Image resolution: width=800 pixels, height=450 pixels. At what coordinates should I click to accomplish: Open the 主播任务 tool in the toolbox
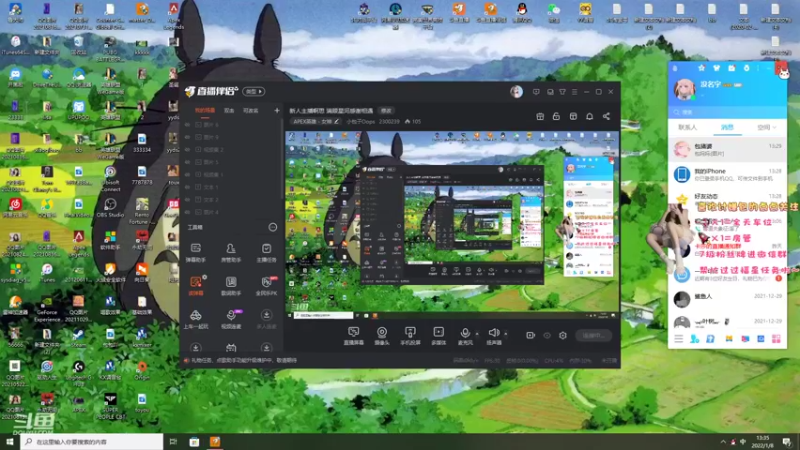point(266,252)
